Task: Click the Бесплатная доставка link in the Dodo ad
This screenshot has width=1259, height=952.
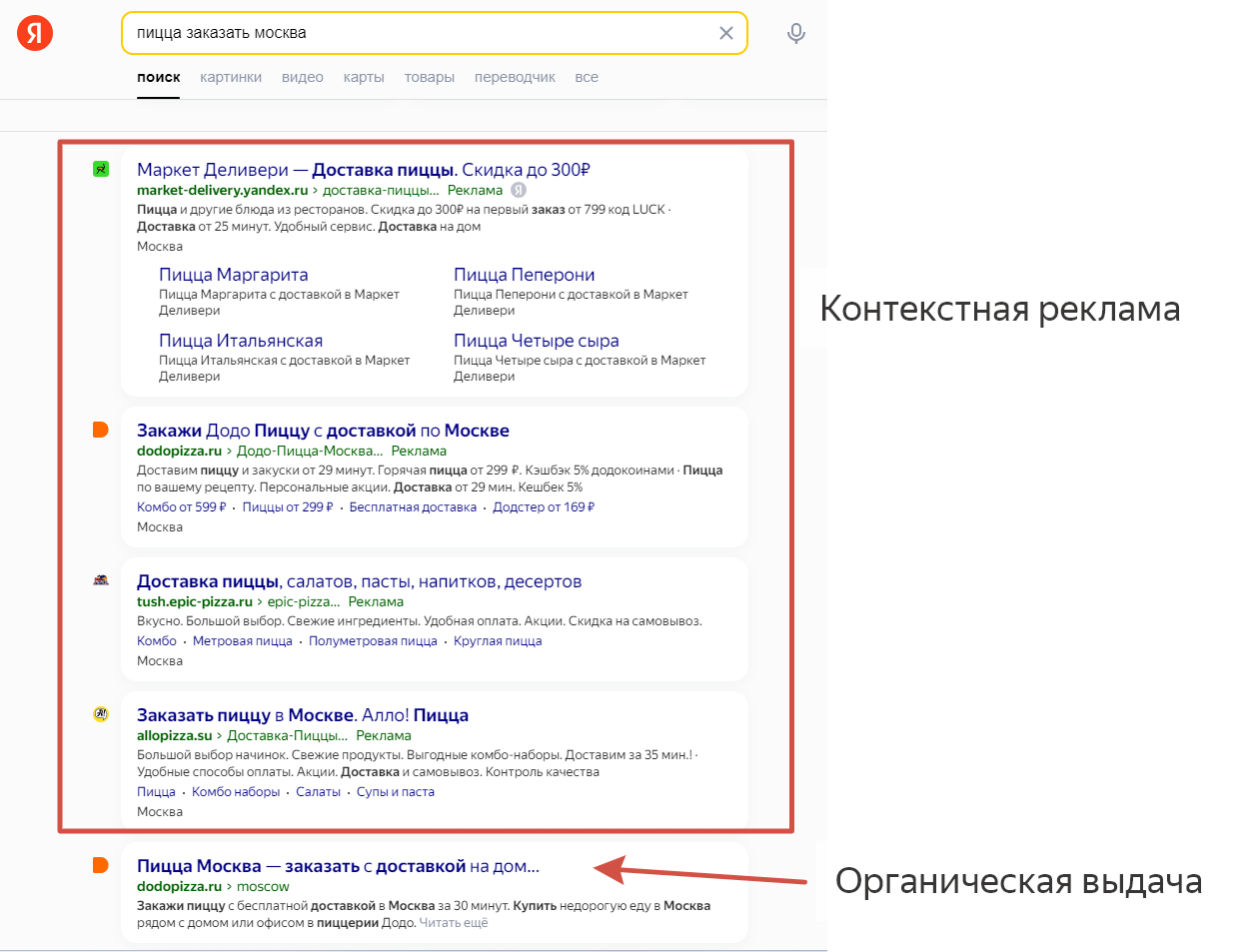Action: pos(414,507)
